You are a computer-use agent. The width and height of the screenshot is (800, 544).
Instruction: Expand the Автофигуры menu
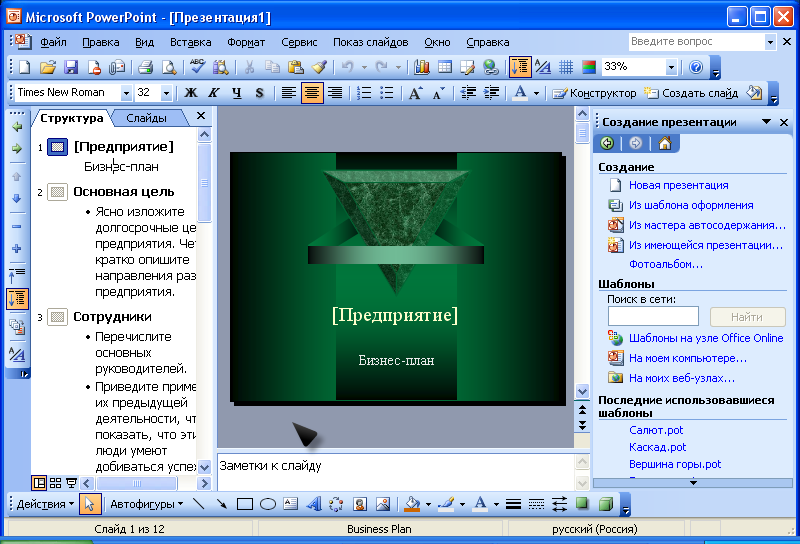[146, 504]
